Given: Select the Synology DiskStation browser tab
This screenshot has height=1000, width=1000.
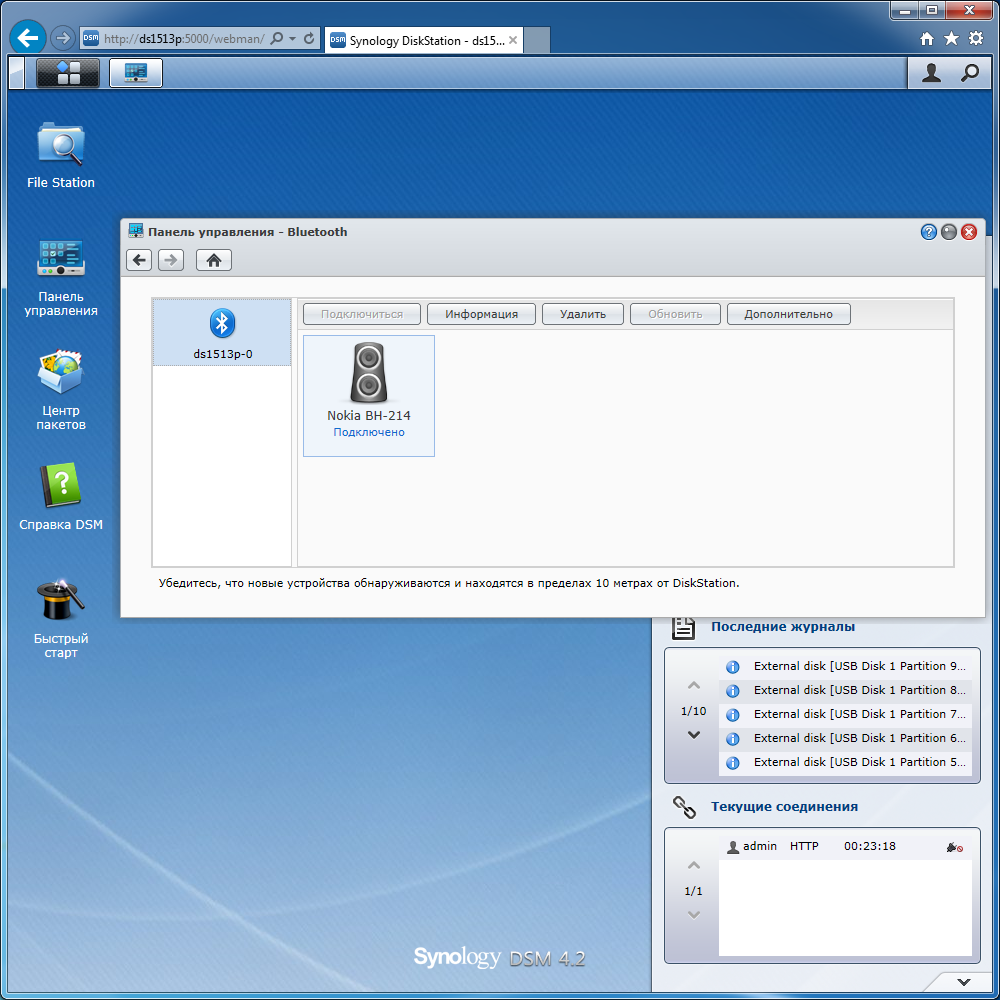Looking at the screenshot, I should (x=423, y=40).
